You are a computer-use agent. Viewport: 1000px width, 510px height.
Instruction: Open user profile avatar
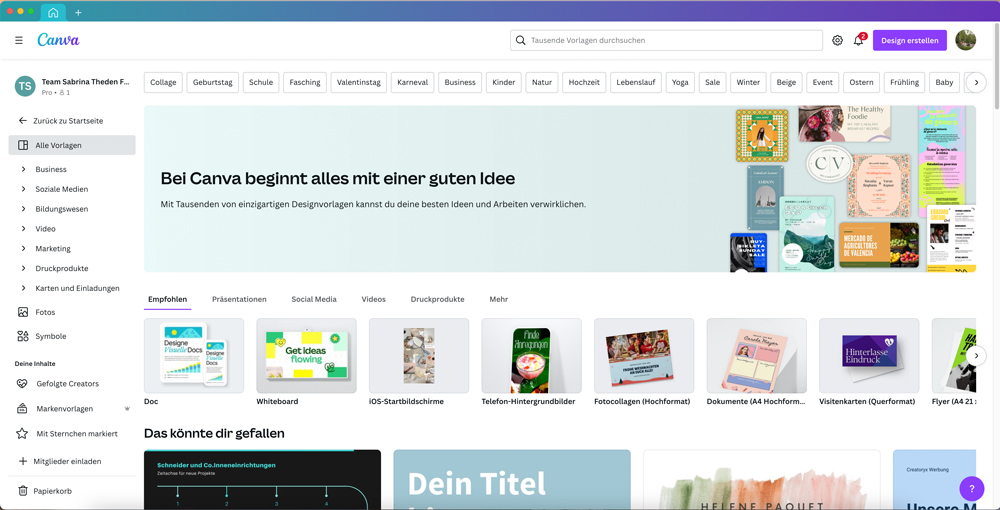pyautogui.click(x=965, y=40)
